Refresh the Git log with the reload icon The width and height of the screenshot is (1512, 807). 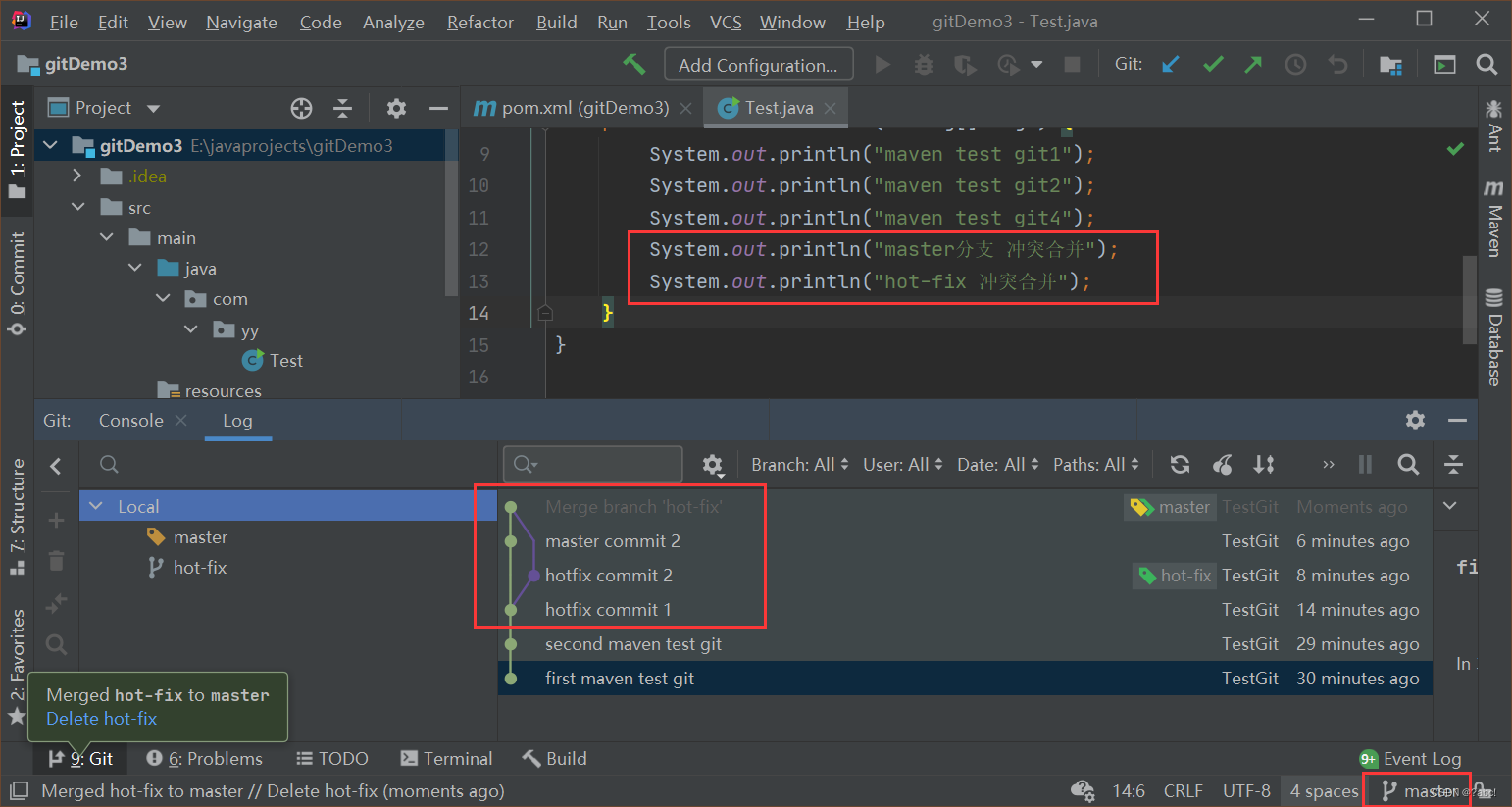(1180, 464)
